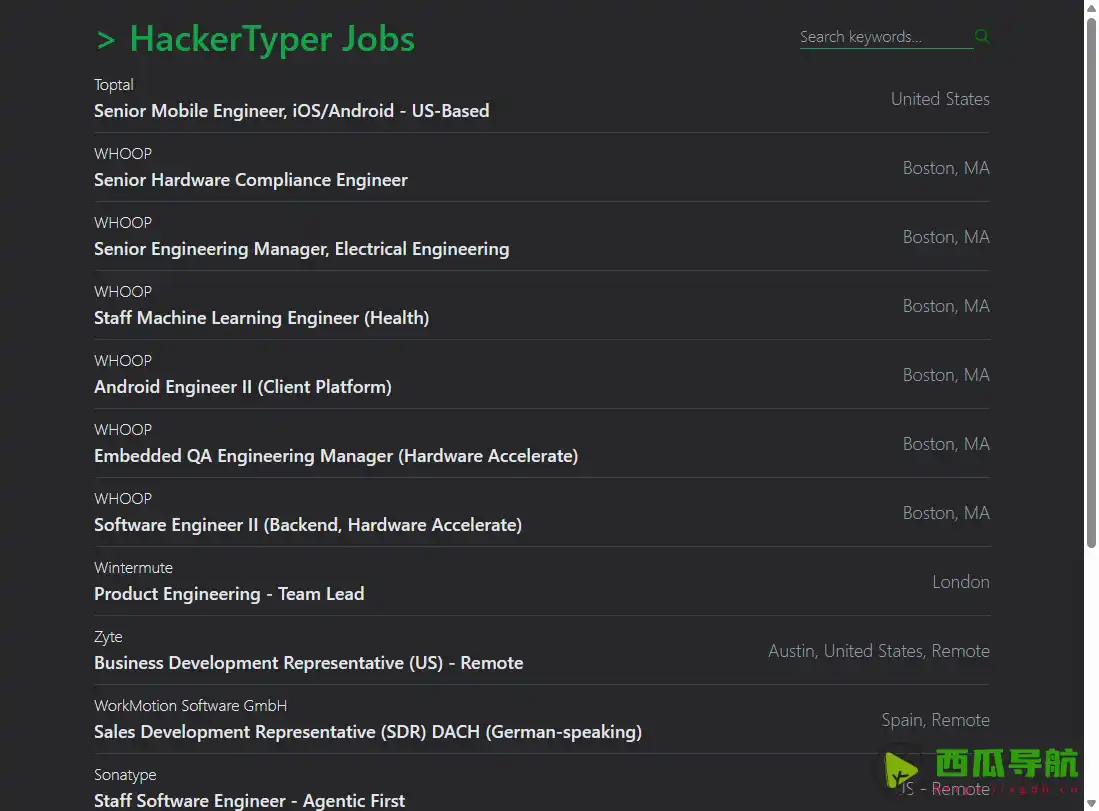Click the Toptal company name
Viewport: 1099px width, 811px height.
[x=114, y=85]
